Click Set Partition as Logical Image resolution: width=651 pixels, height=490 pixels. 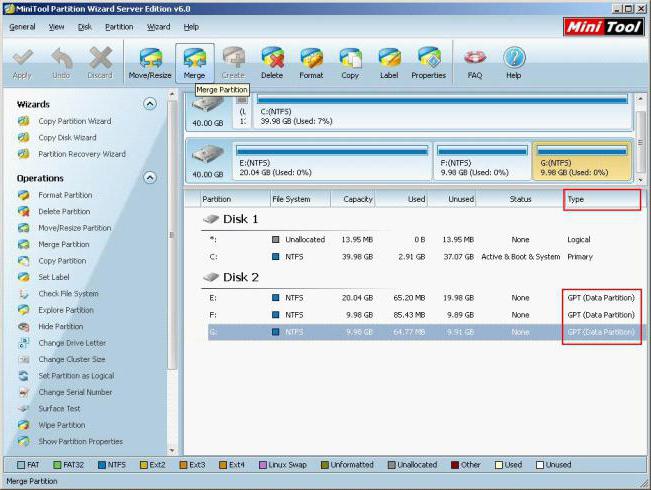point(76,376)
